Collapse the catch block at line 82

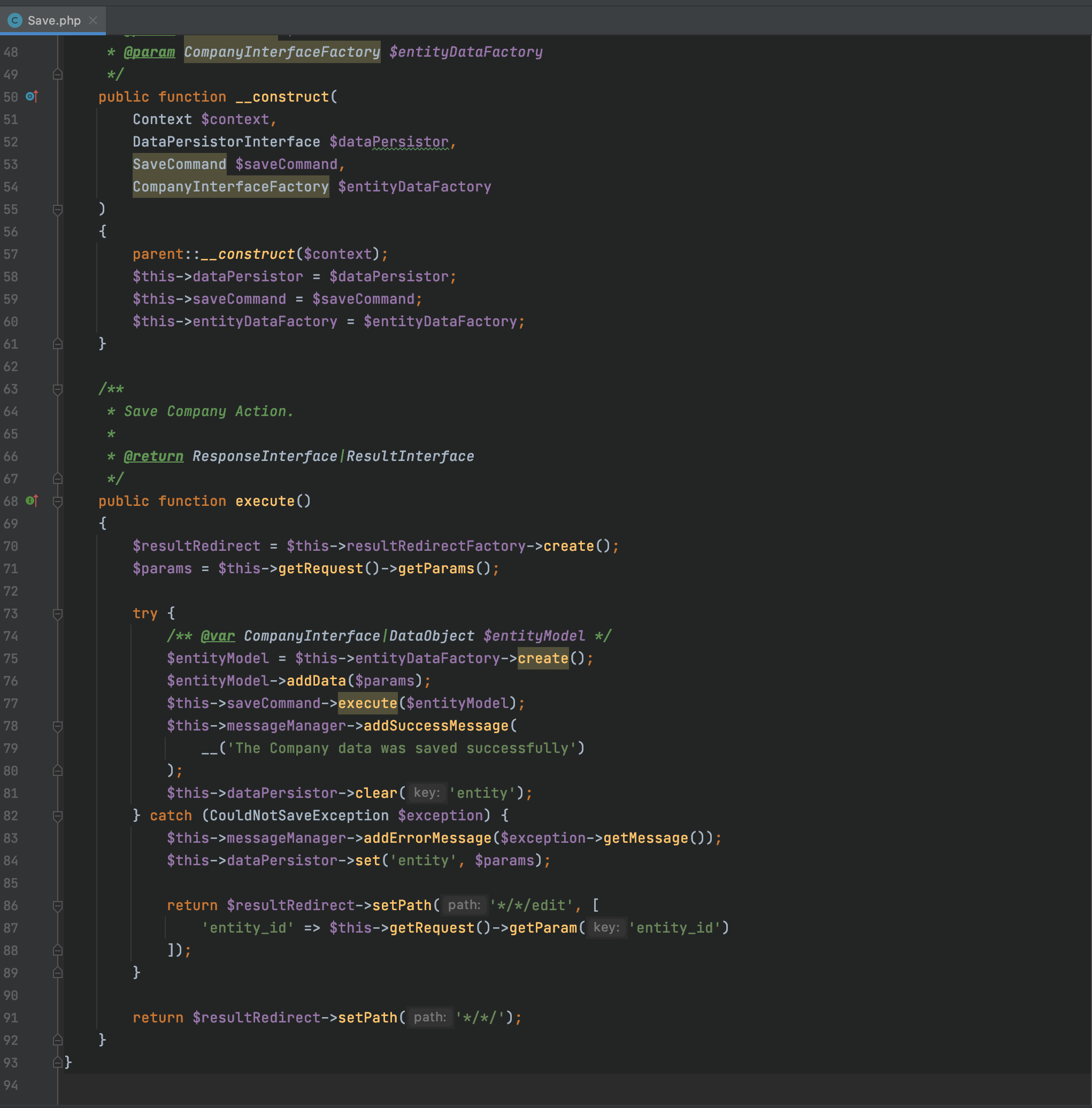tap(58, 816)
